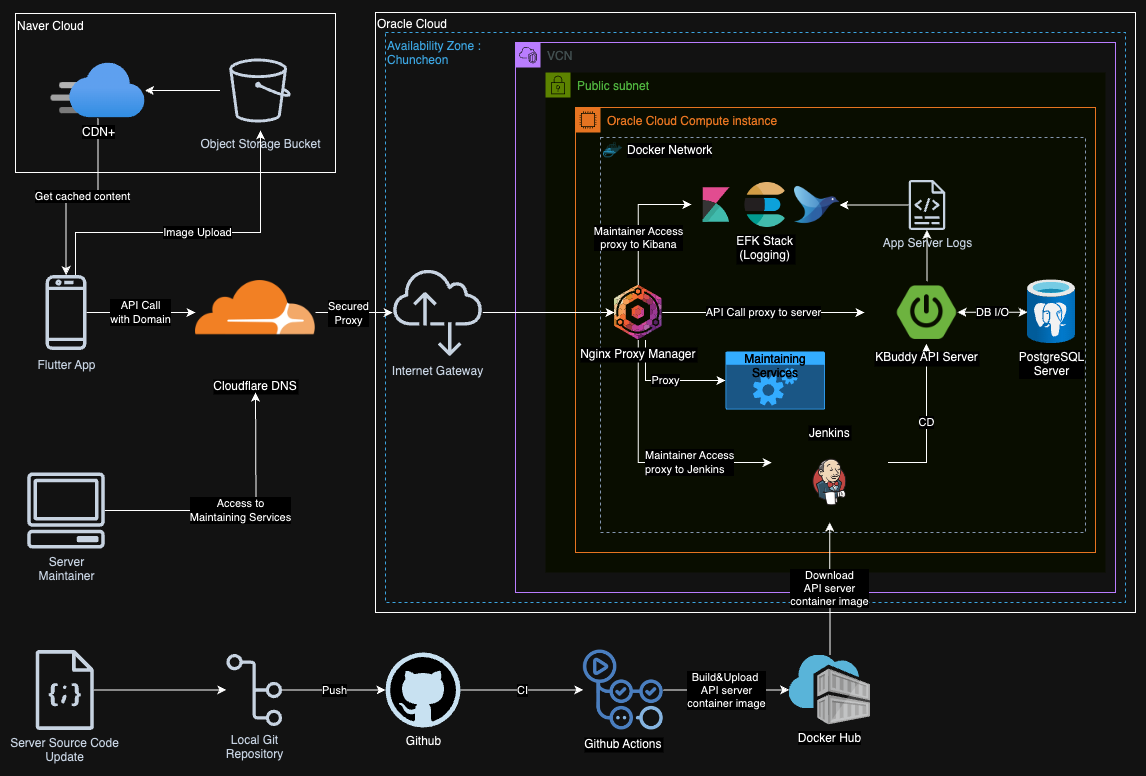Select the 'Image Upload' arrow label

pos(197,232)
